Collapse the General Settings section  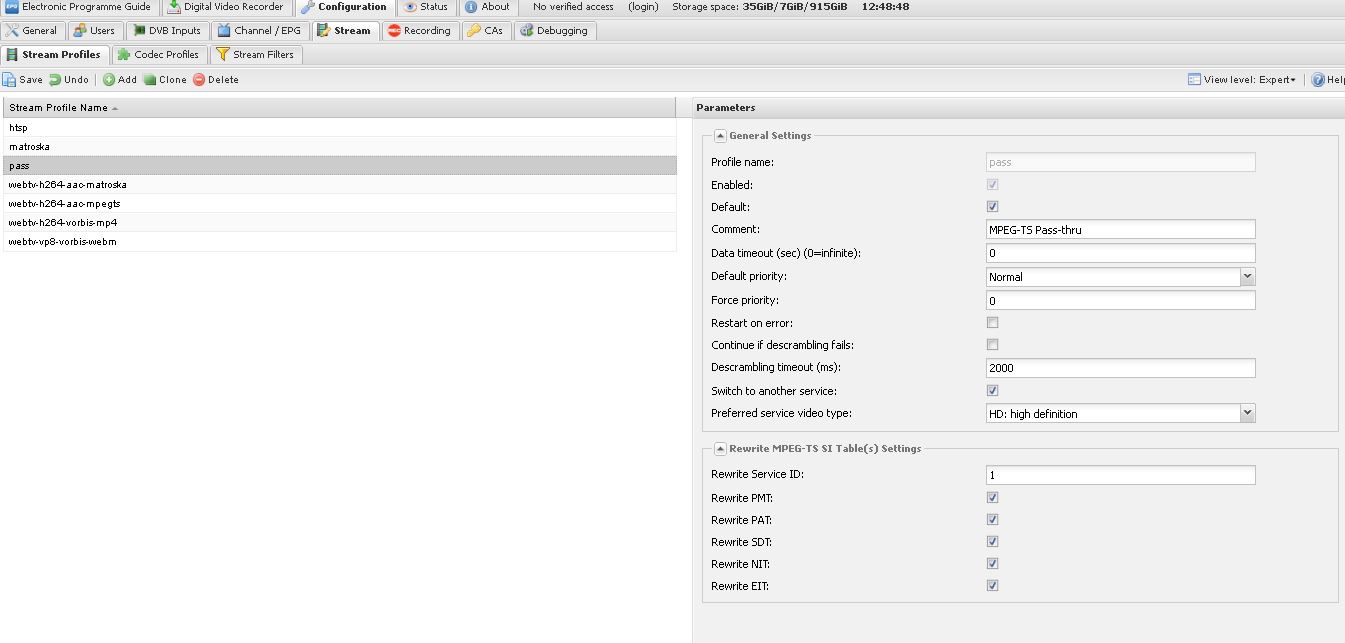[720, 136]
